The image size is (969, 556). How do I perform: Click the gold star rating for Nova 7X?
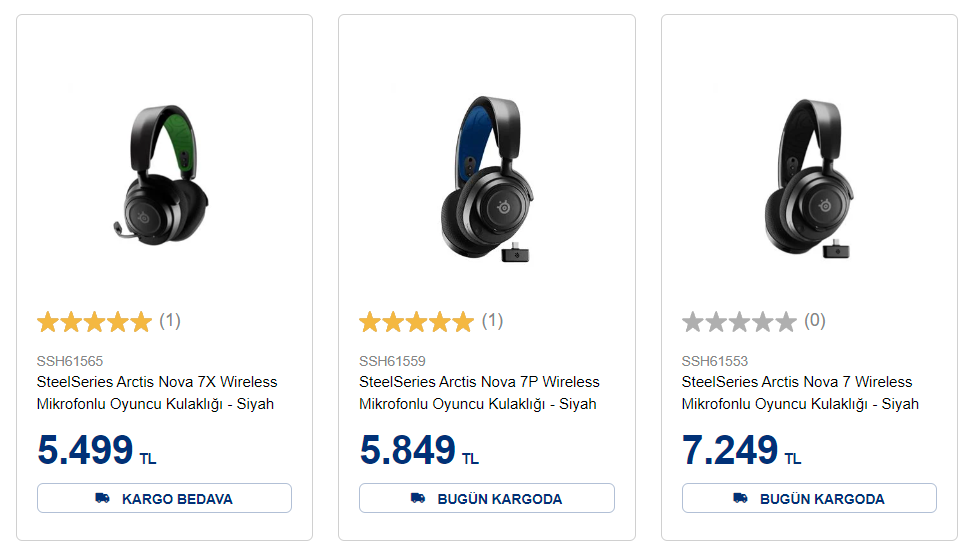[x=94, y=322]
